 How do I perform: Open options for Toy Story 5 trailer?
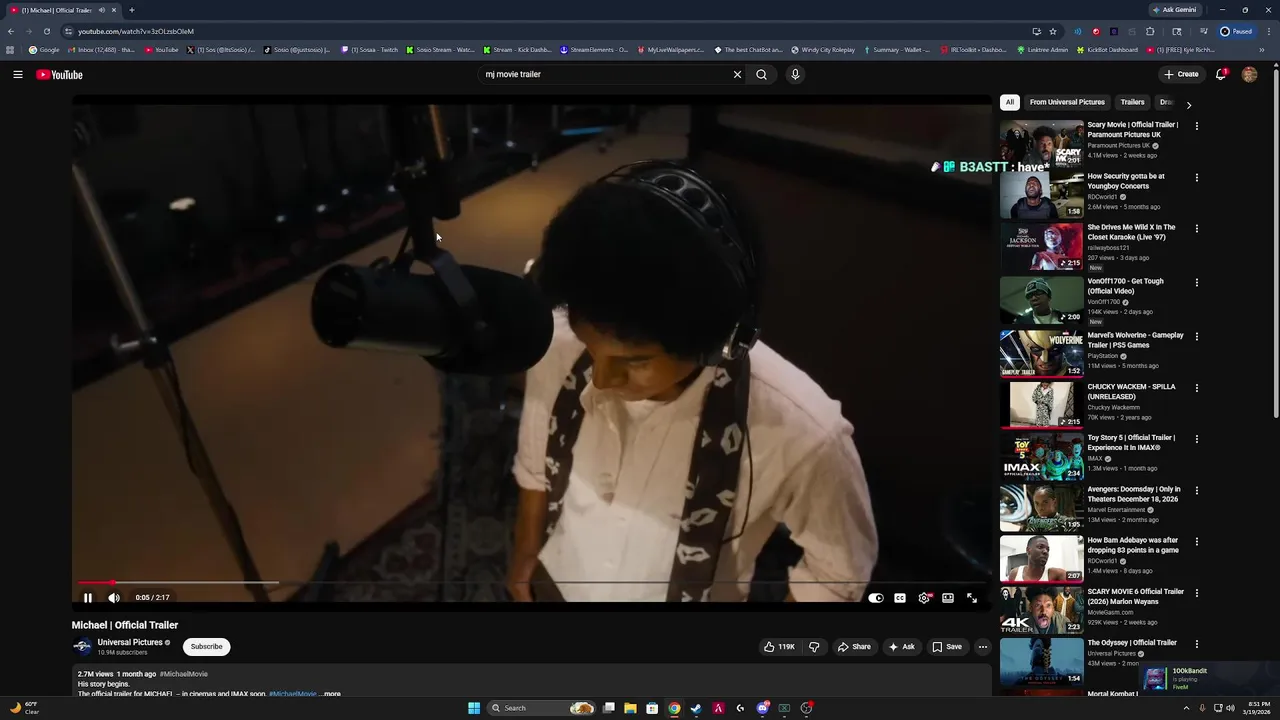click(1197, 439)
